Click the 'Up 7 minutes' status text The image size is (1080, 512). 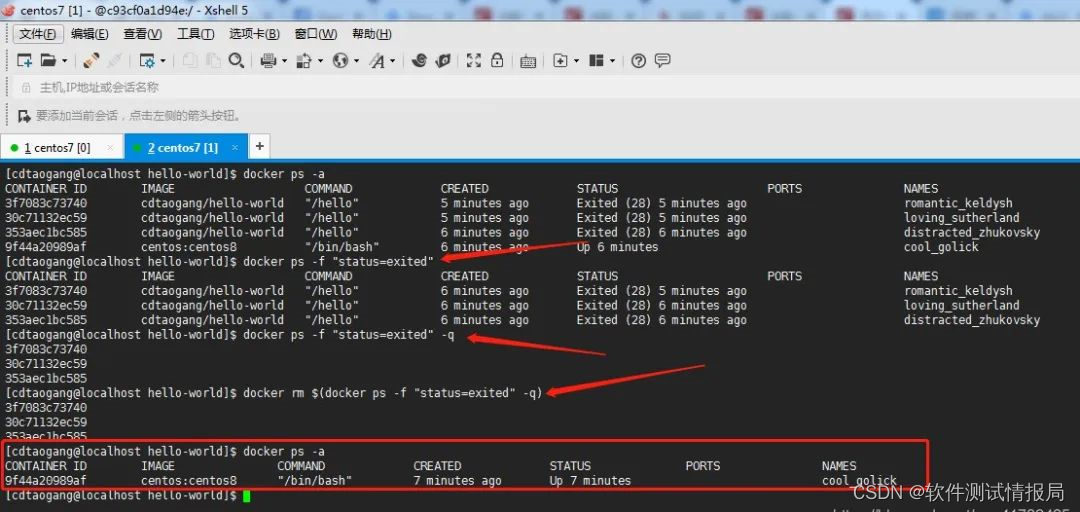pyautogui.click(x=590, y=481)
